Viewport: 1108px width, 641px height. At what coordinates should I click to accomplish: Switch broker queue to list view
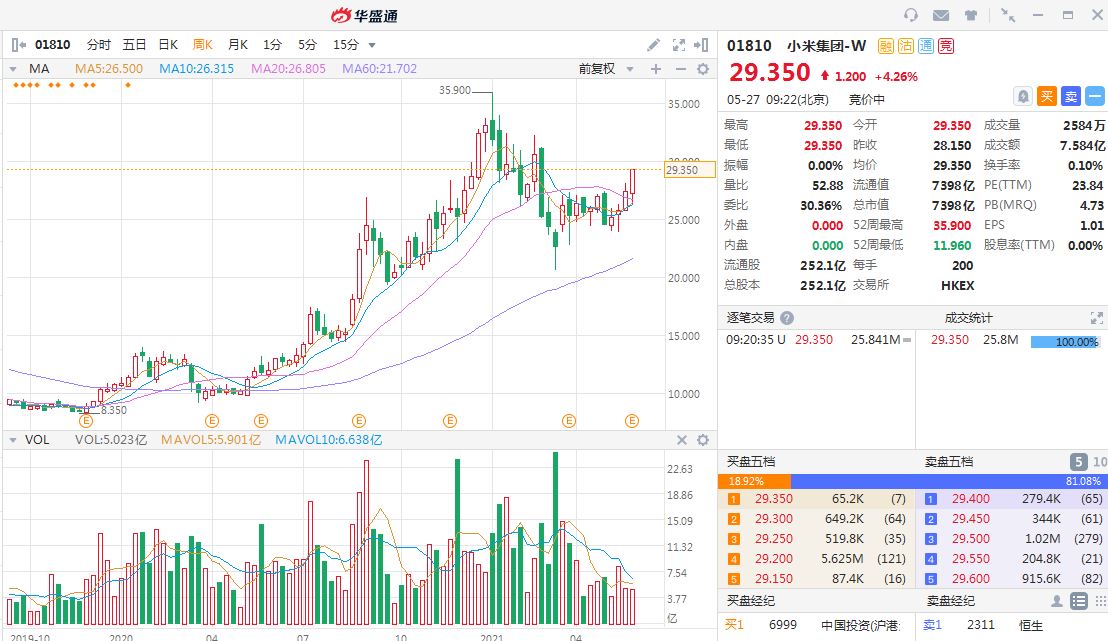tap(1078, 601)
